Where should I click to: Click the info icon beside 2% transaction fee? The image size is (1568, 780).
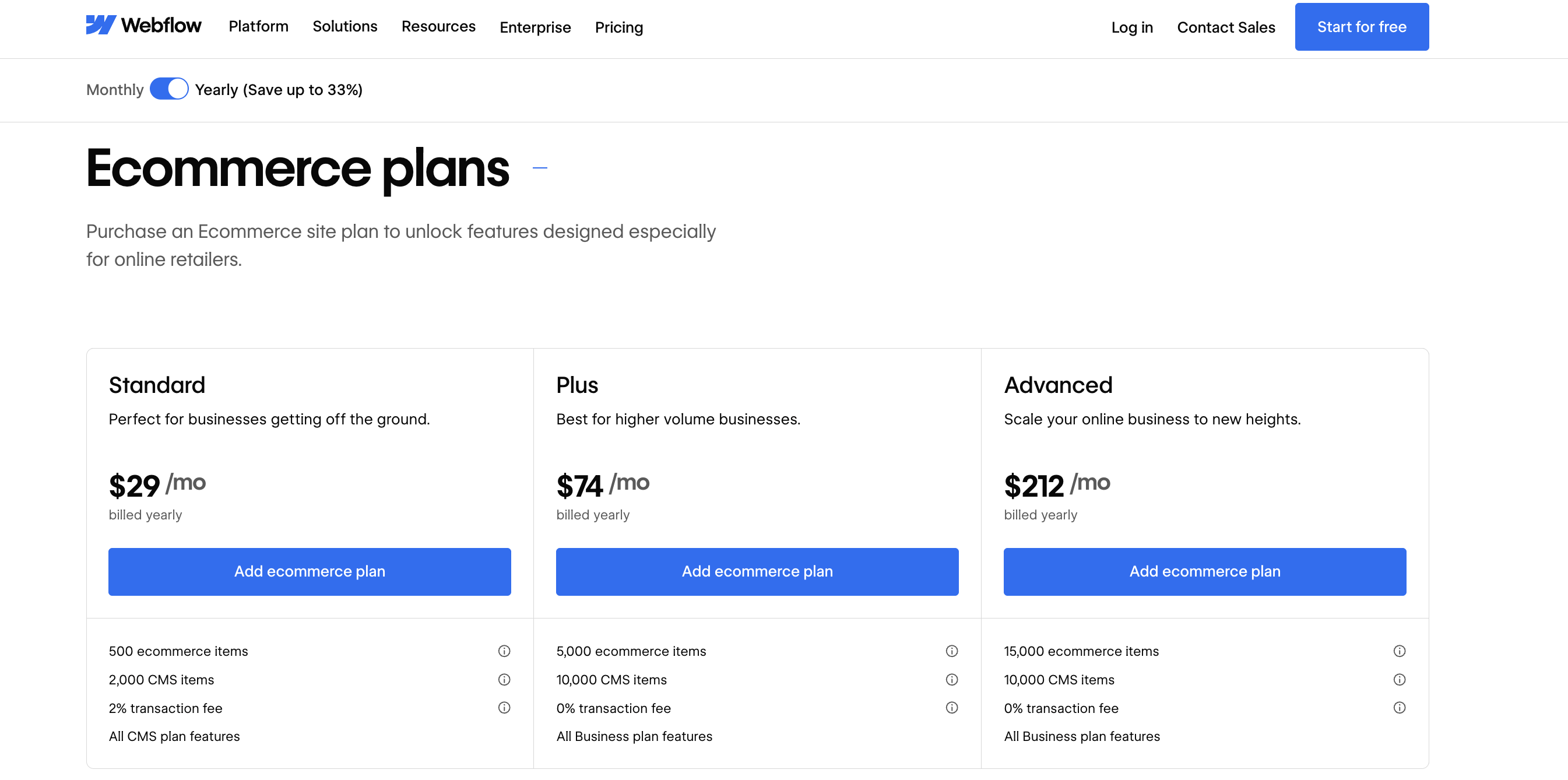[x=504, y=708]
